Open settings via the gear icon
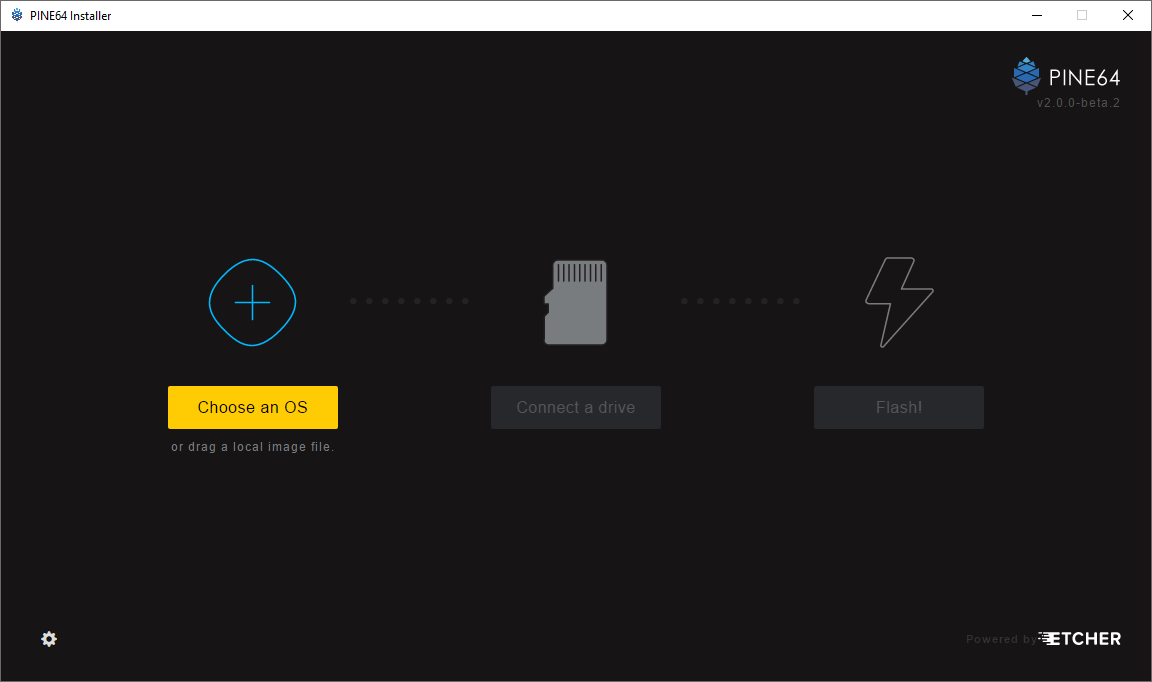Screen dimensions: 1152x682 tap(49, 639)
